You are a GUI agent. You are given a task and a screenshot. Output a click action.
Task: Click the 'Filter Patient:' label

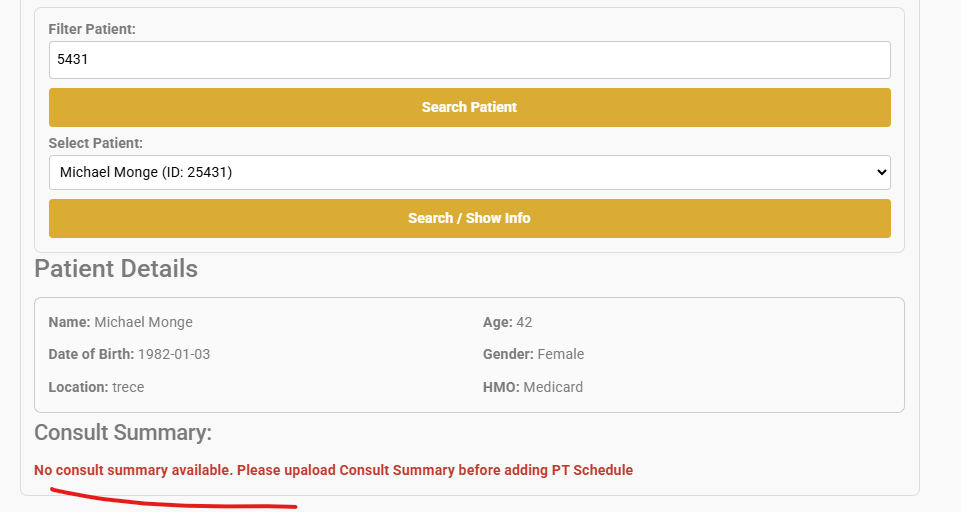pos(92,30)
